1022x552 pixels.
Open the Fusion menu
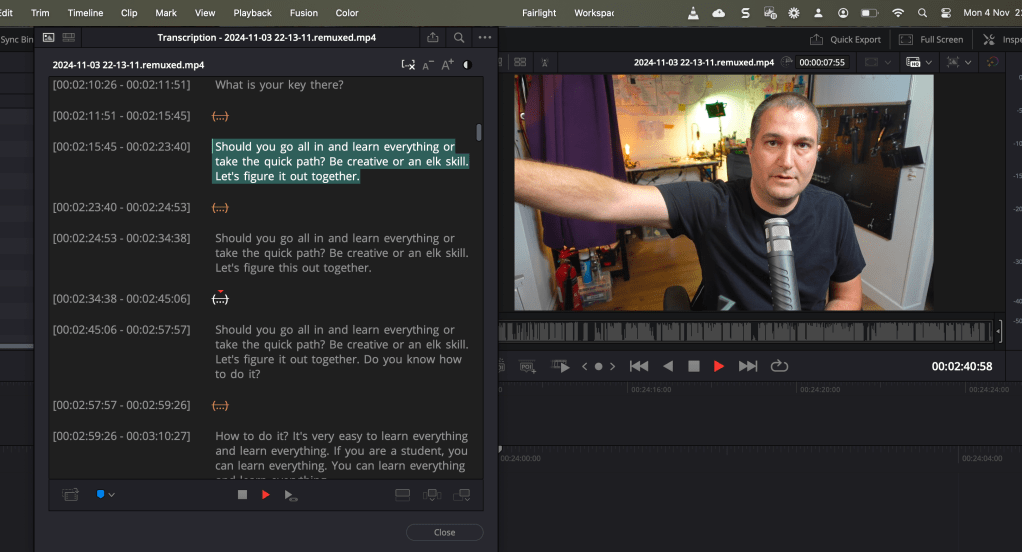pyautogui.click(x=304, y=12)
